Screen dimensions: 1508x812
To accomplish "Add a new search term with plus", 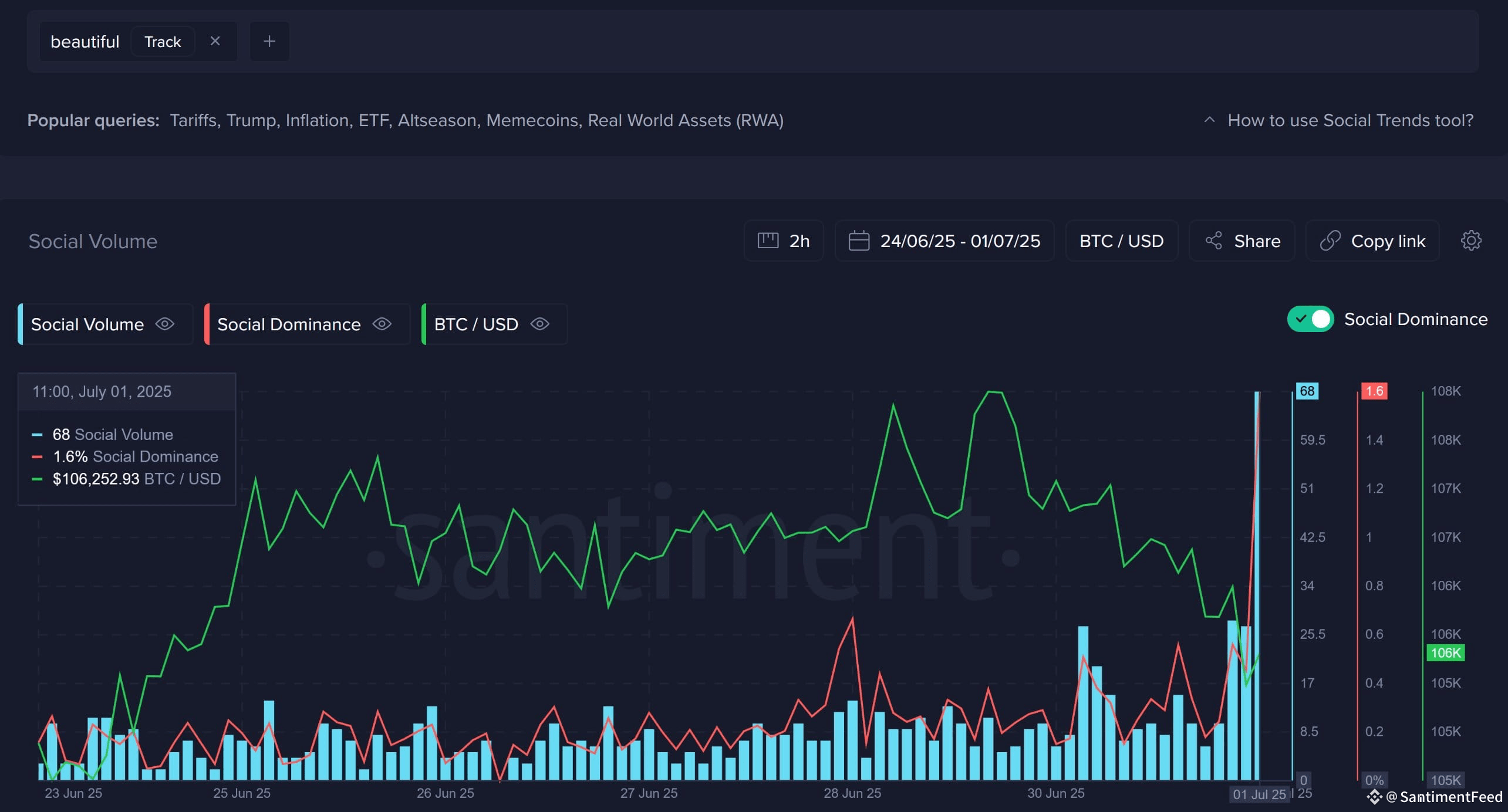I will coord(269,41).
